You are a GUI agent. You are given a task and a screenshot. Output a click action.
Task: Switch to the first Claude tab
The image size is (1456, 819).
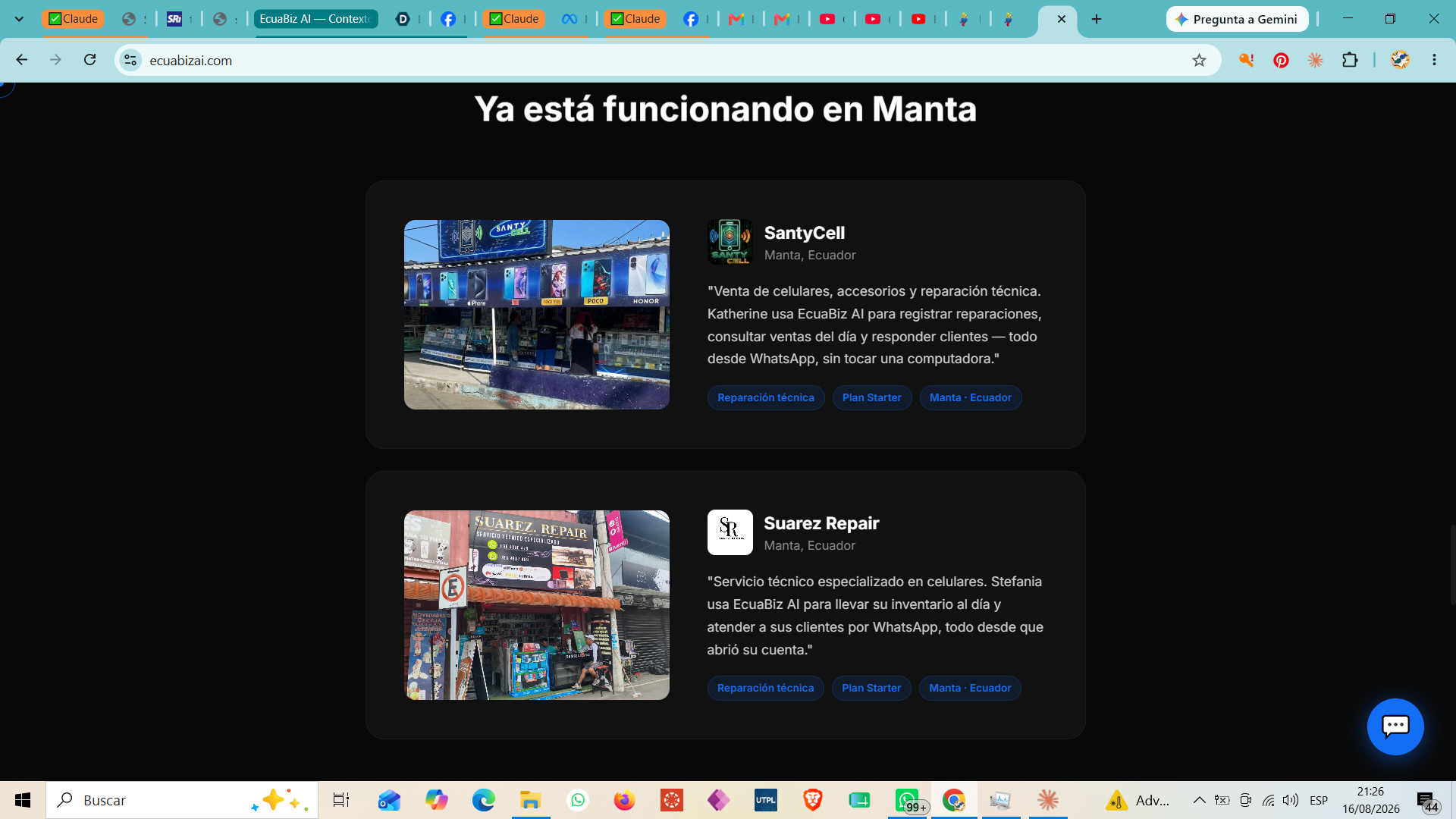coord(73,19)
